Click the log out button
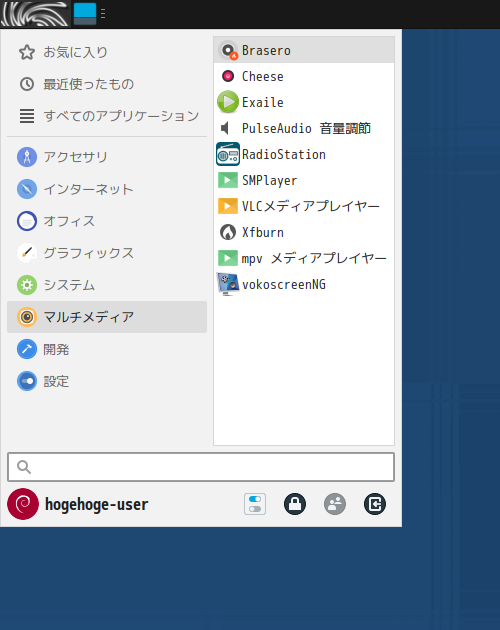The height and width of the screenshot is (630, 500). pyautogui.click(x=375, y=504)
